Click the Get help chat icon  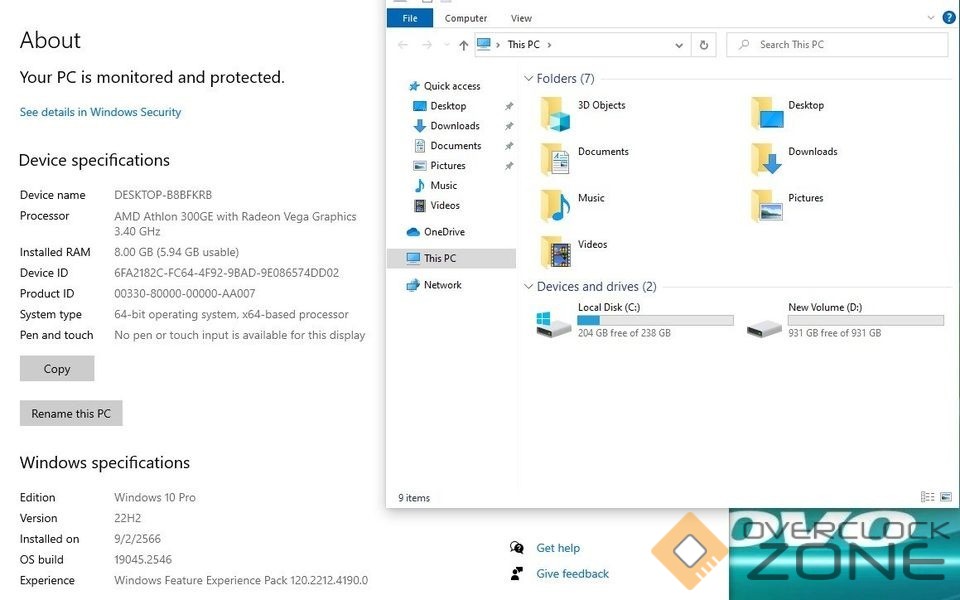[517, 547]
